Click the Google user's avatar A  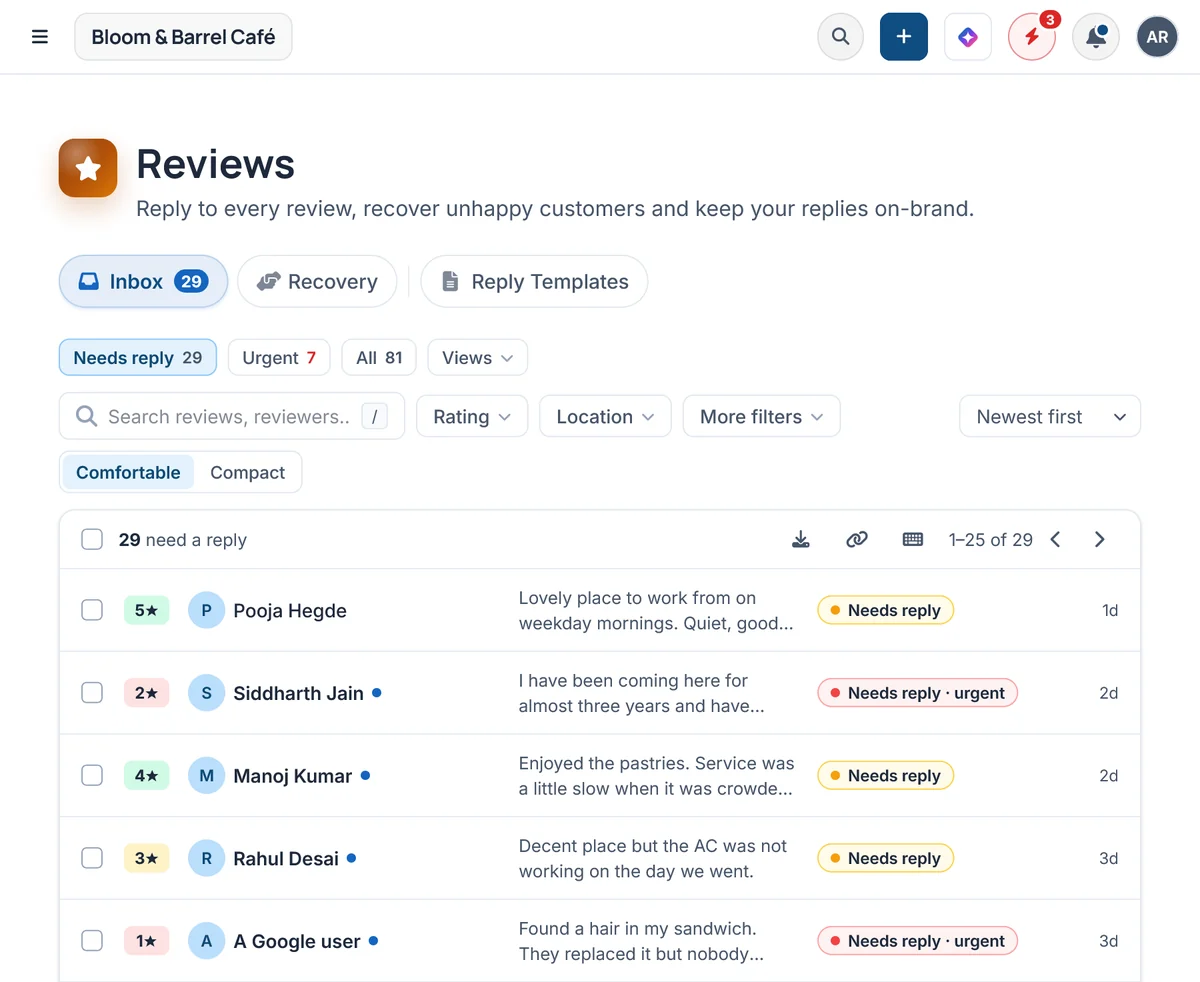[206, 941]
